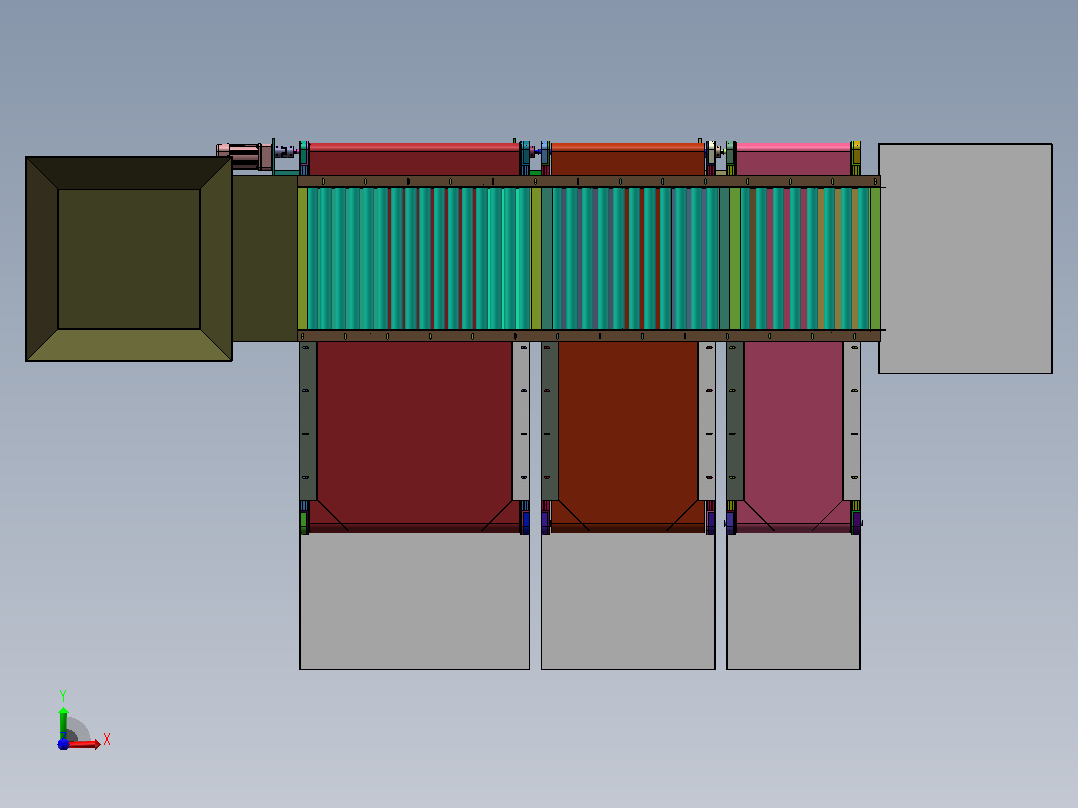Screen dimensions: 1078x808
Task: Select the gray collection bin under the magenta chute
Action: coord(793,601)
